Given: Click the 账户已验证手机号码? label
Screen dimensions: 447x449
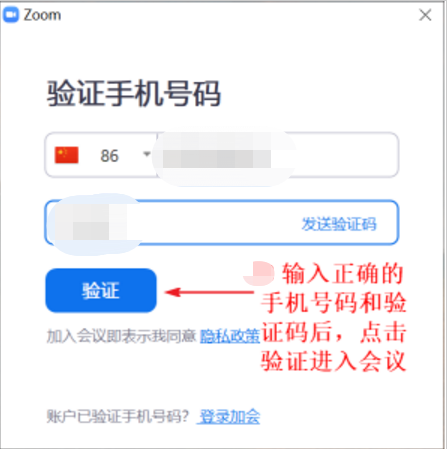Looking at the screenshot, I should 118,416.
